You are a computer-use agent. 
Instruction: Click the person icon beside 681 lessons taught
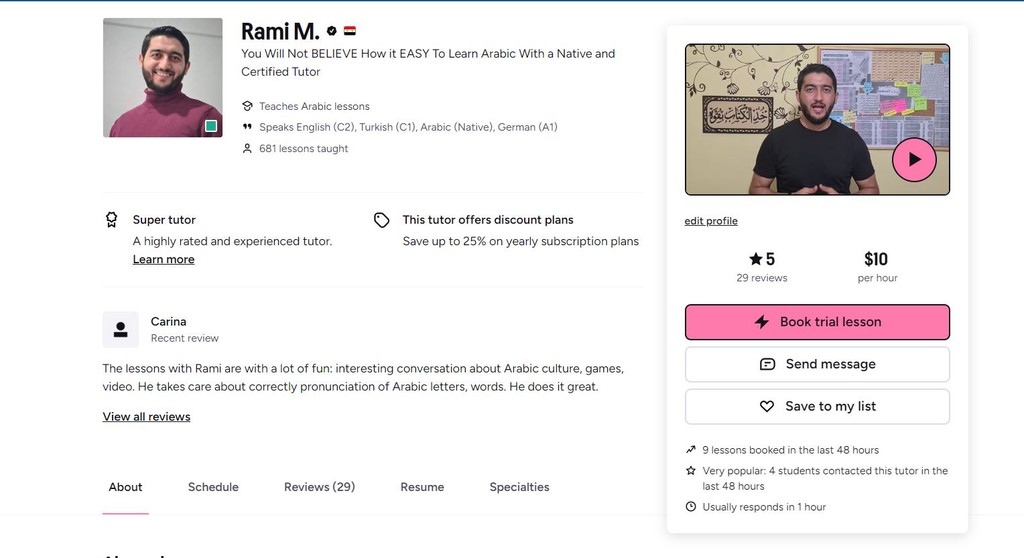[x=247, y=148]
